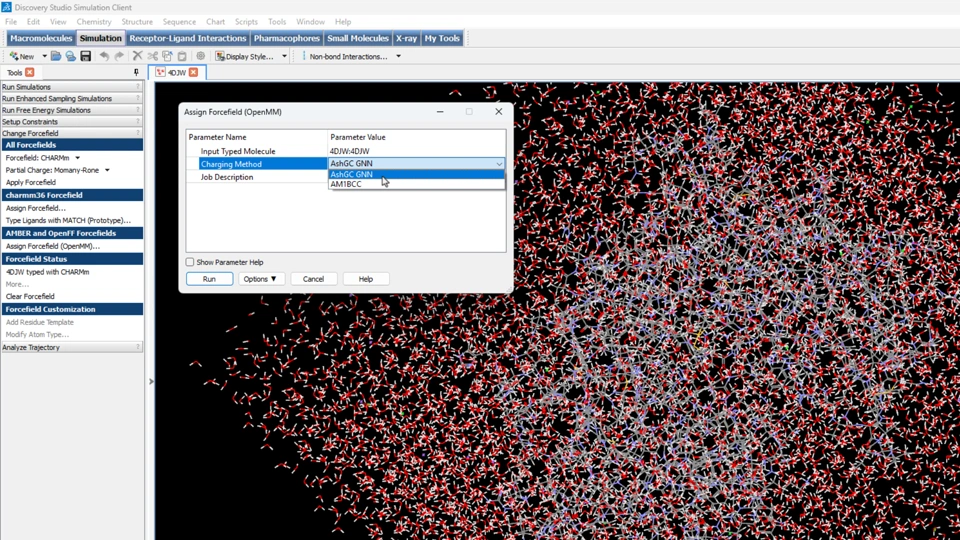This screenshot has height=540, width=960.
Task: Click the Undo arrow icon
Action: point(104,56)
